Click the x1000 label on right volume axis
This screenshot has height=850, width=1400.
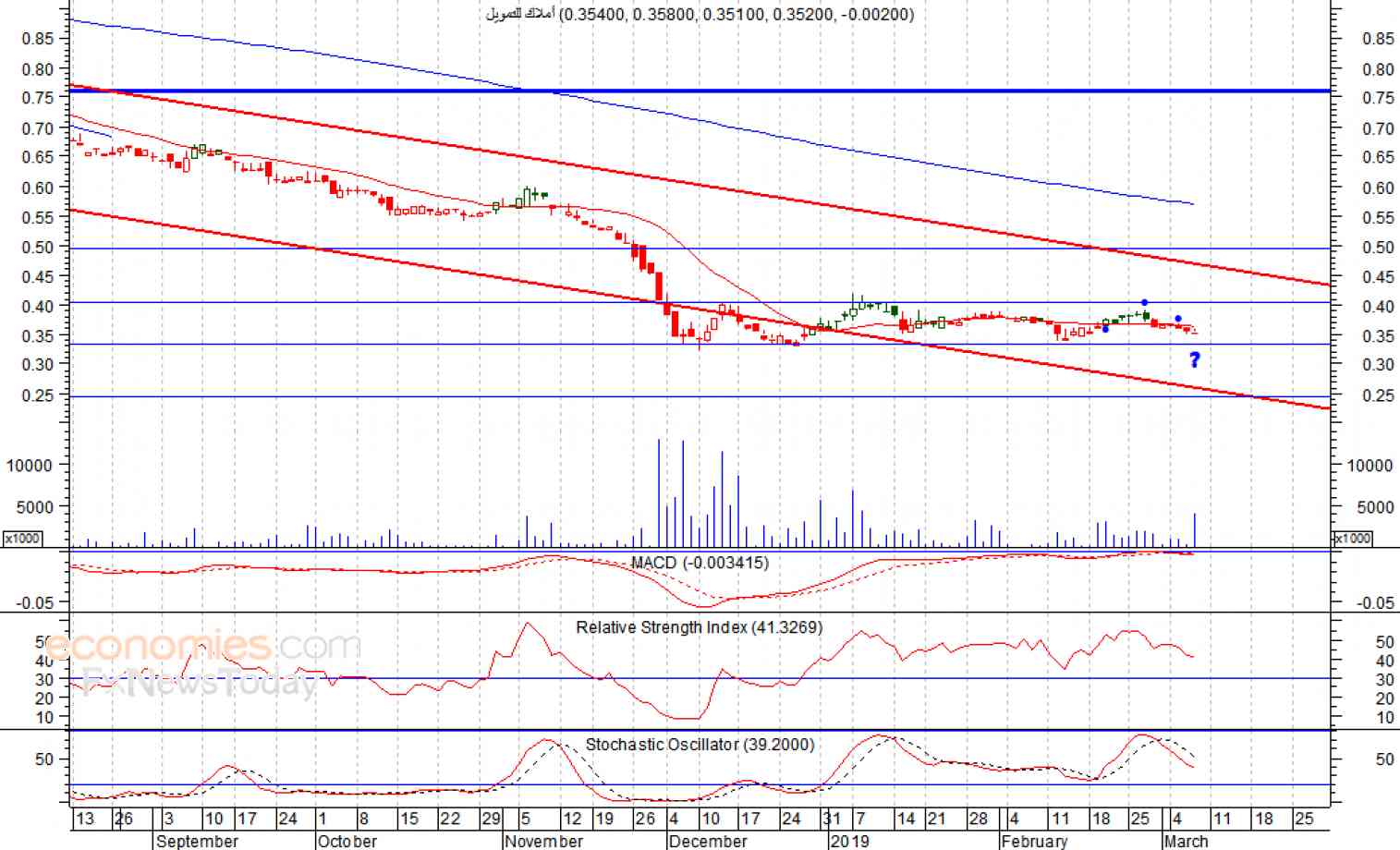point(1353,539)
